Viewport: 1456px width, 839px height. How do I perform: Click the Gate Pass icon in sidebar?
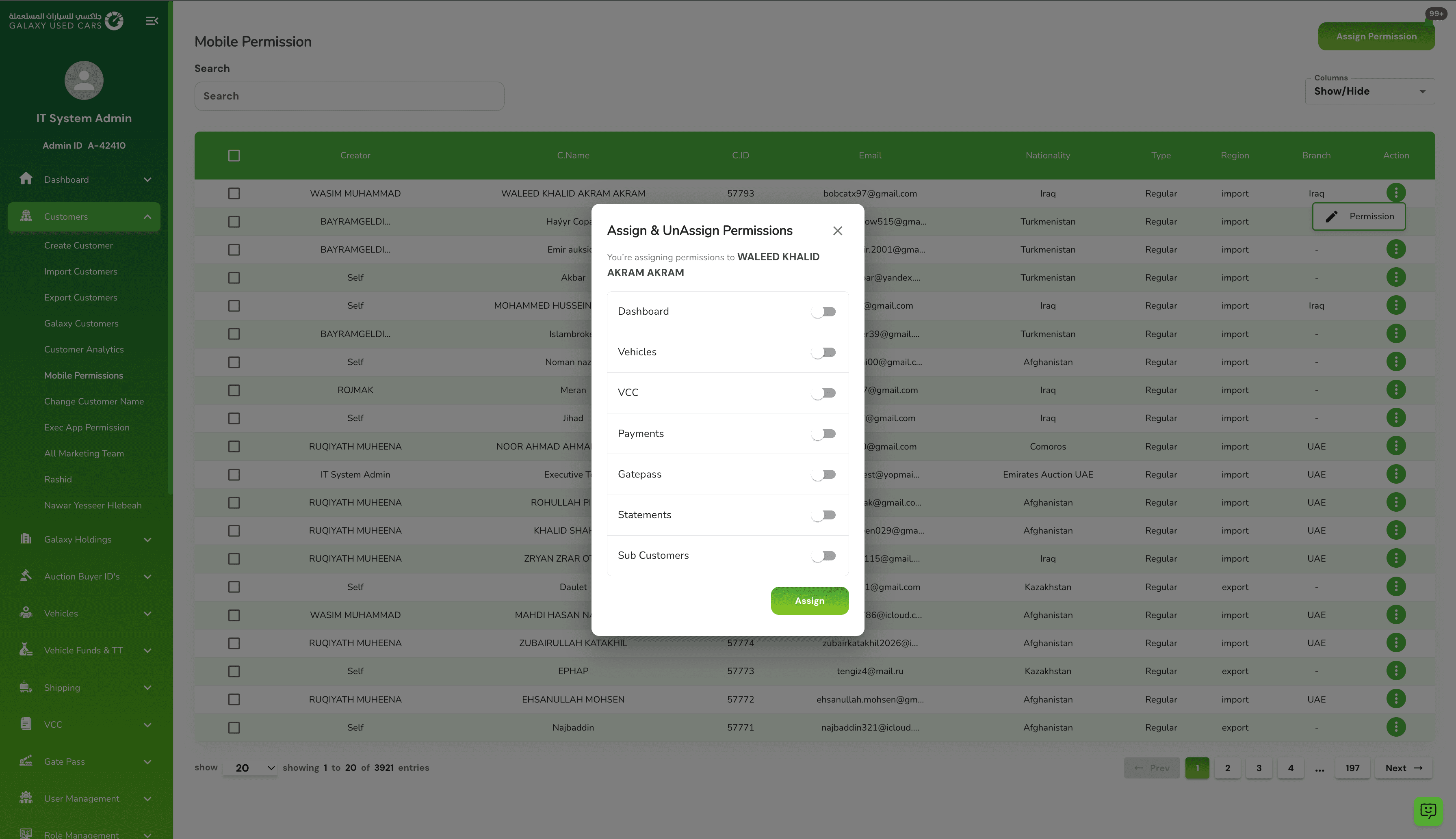pos(26,761)
